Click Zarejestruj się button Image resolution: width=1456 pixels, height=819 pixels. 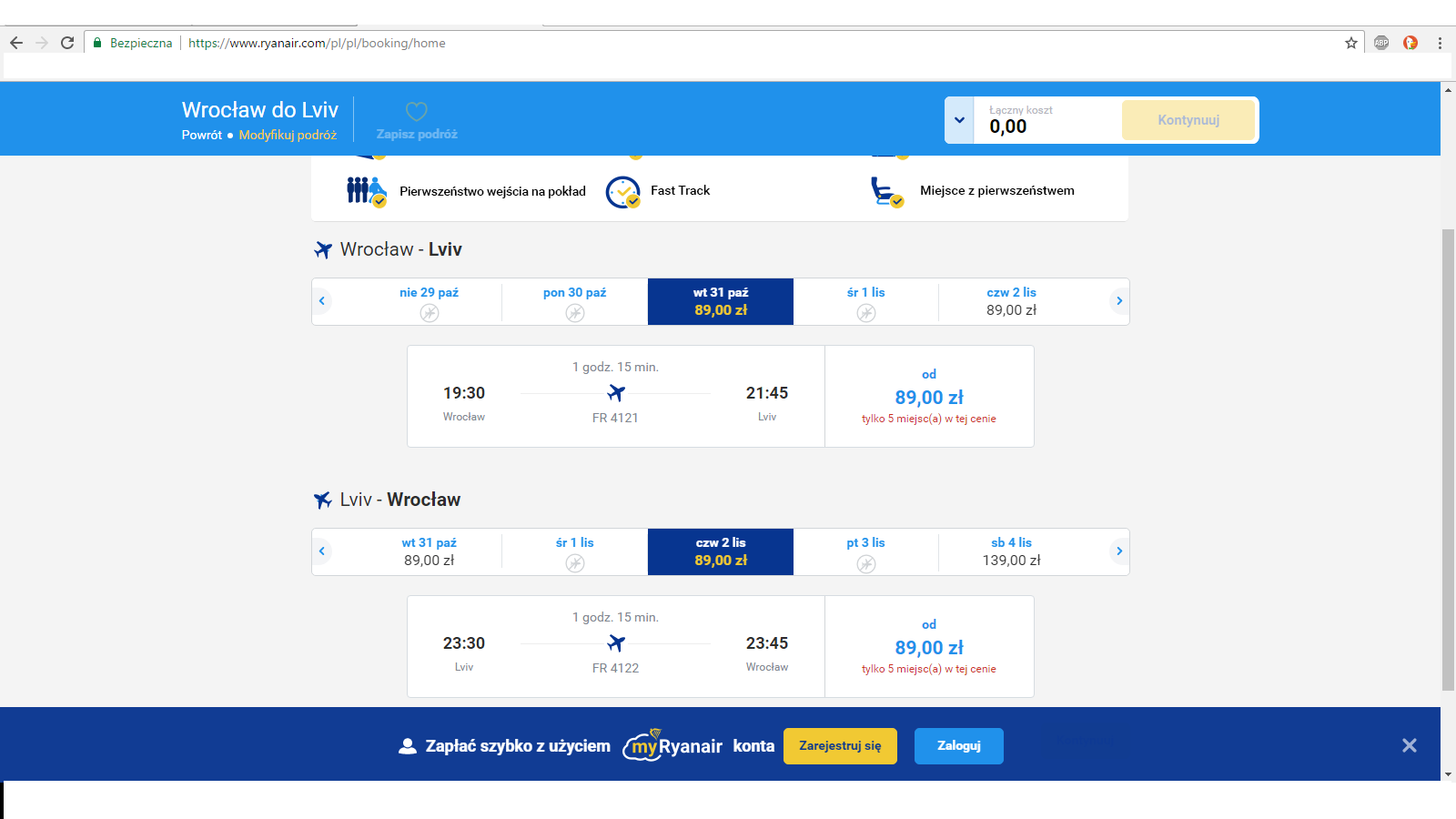click(840, 746)
